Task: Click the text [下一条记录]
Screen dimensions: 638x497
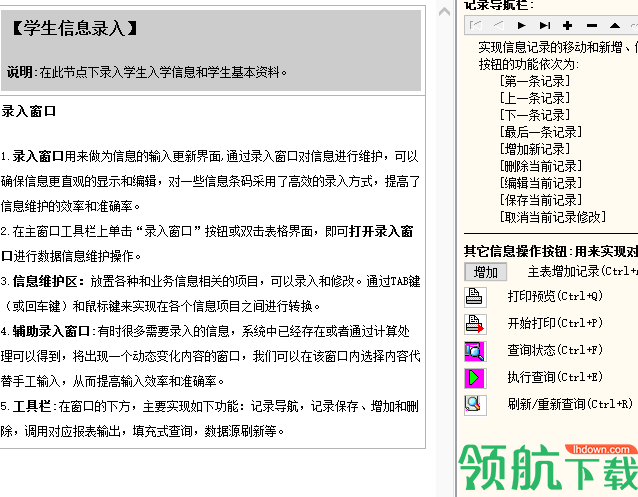Action: (x=535, y=115)
